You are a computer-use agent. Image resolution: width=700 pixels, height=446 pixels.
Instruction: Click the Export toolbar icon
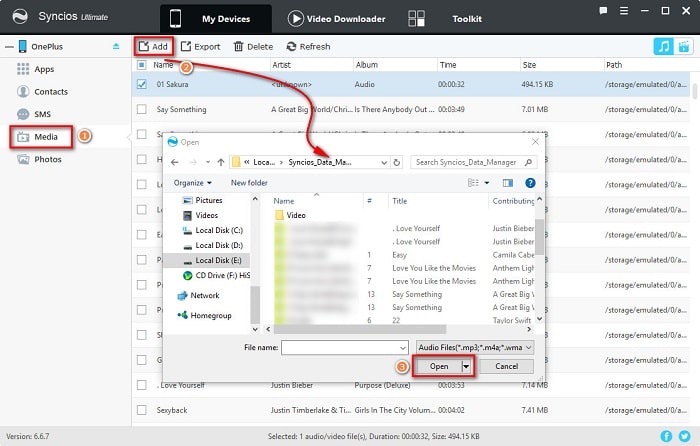tap(200, 46)
